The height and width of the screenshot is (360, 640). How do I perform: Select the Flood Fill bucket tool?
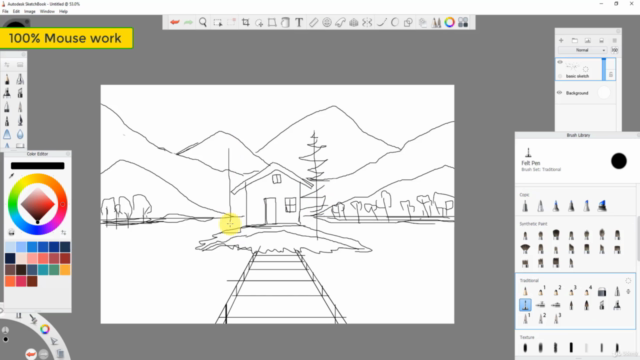pyautogui.click(x=285, y=22)
